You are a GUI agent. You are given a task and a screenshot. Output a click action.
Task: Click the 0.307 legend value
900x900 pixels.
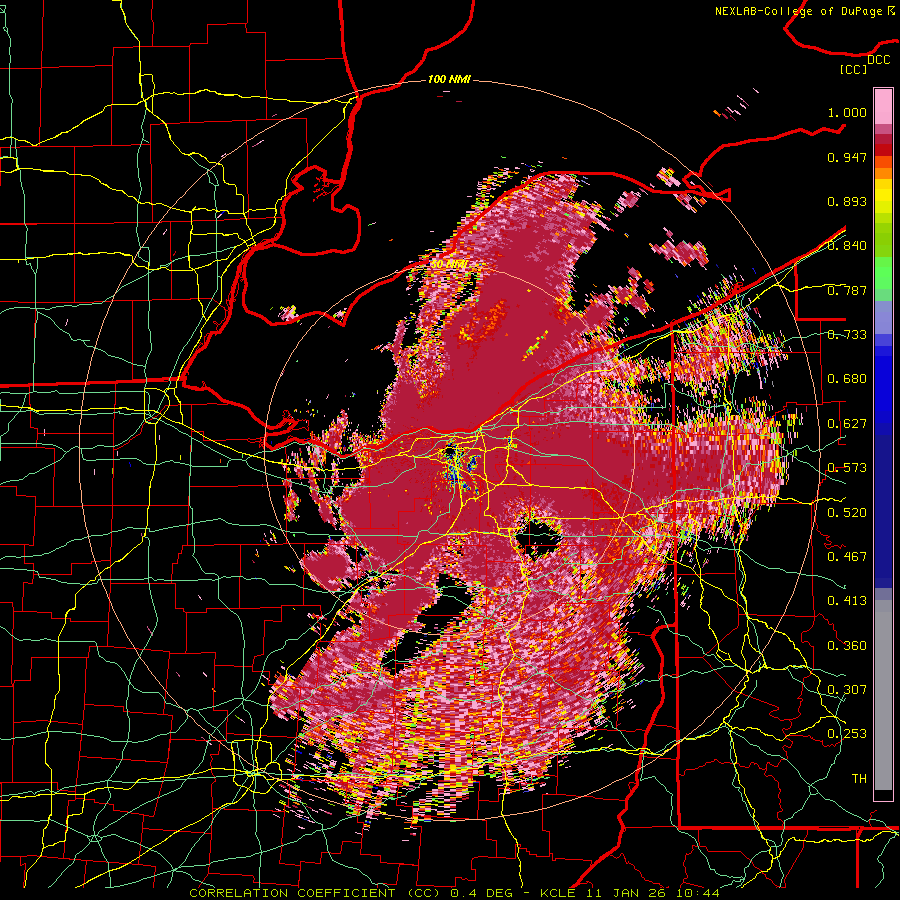click(847, 689)
